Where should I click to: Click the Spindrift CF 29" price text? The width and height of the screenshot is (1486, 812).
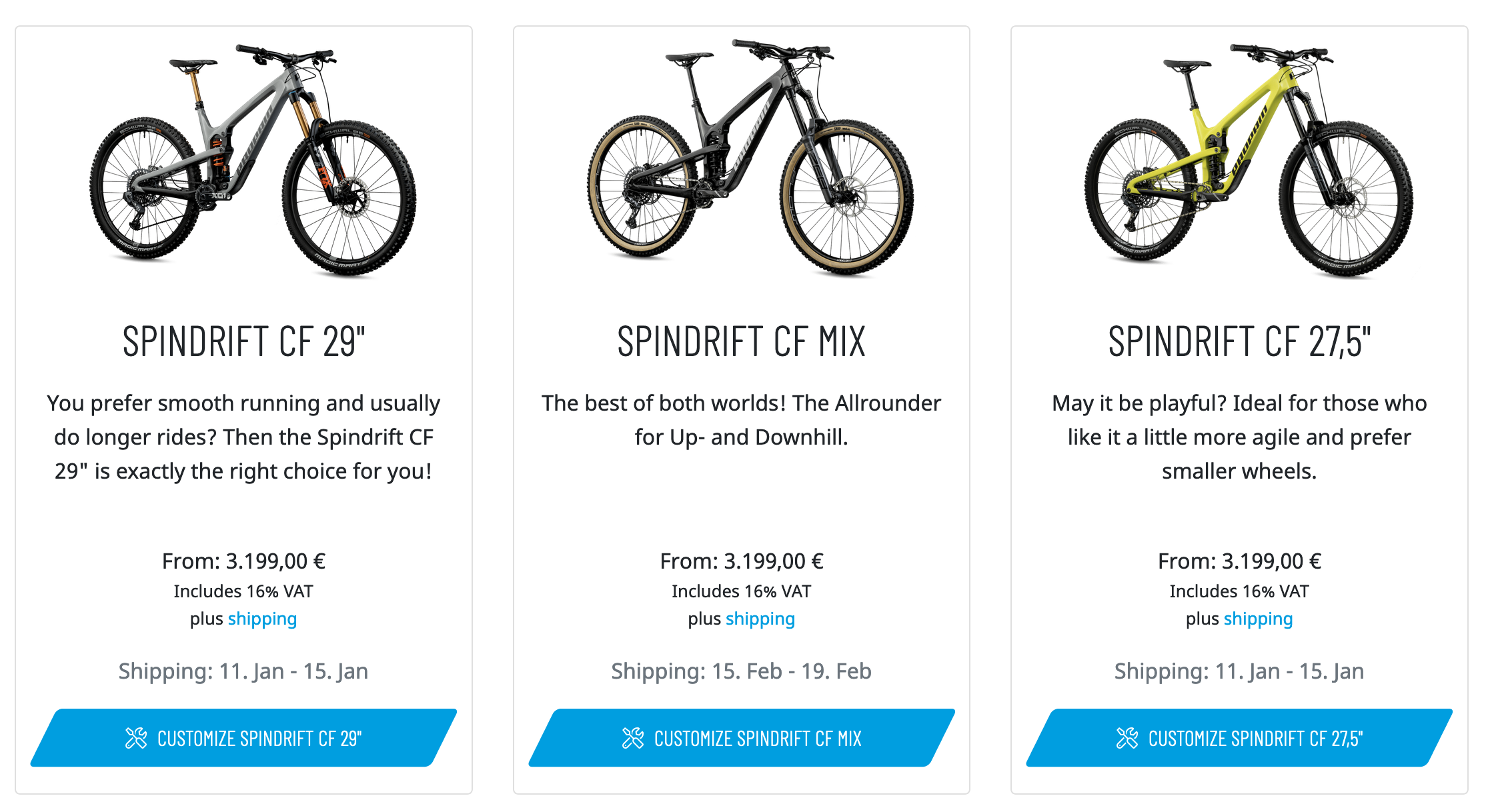point(243,561)
